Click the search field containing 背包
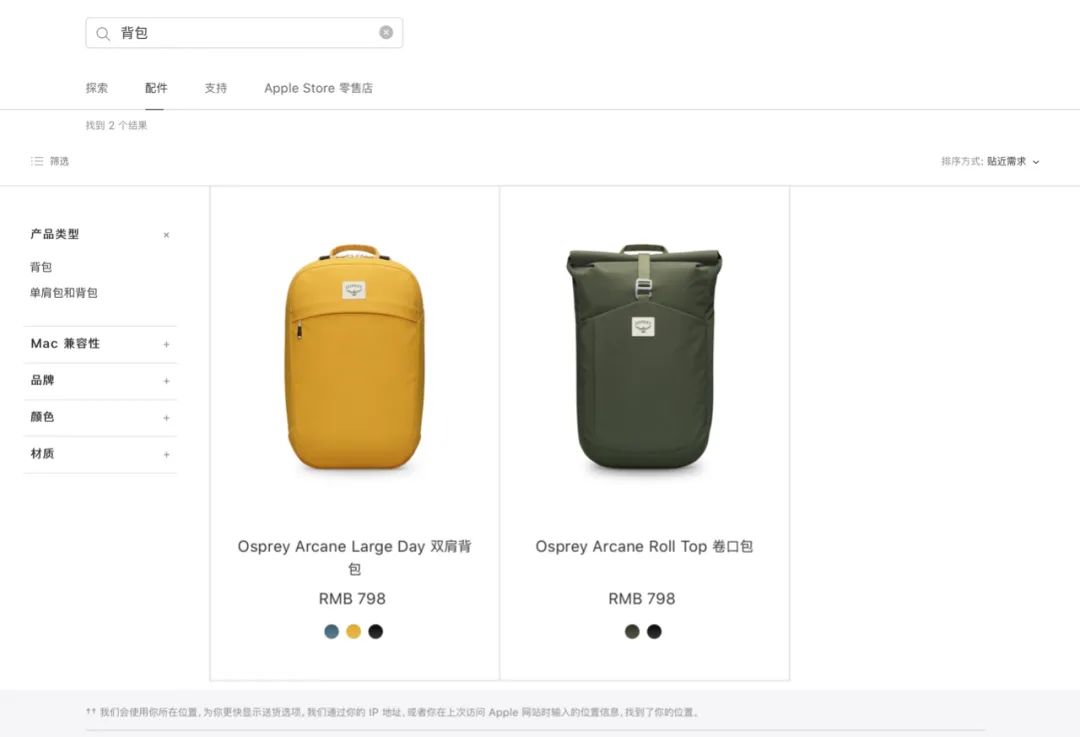This screenshot has width=1080, height=737. coord(244,33)
